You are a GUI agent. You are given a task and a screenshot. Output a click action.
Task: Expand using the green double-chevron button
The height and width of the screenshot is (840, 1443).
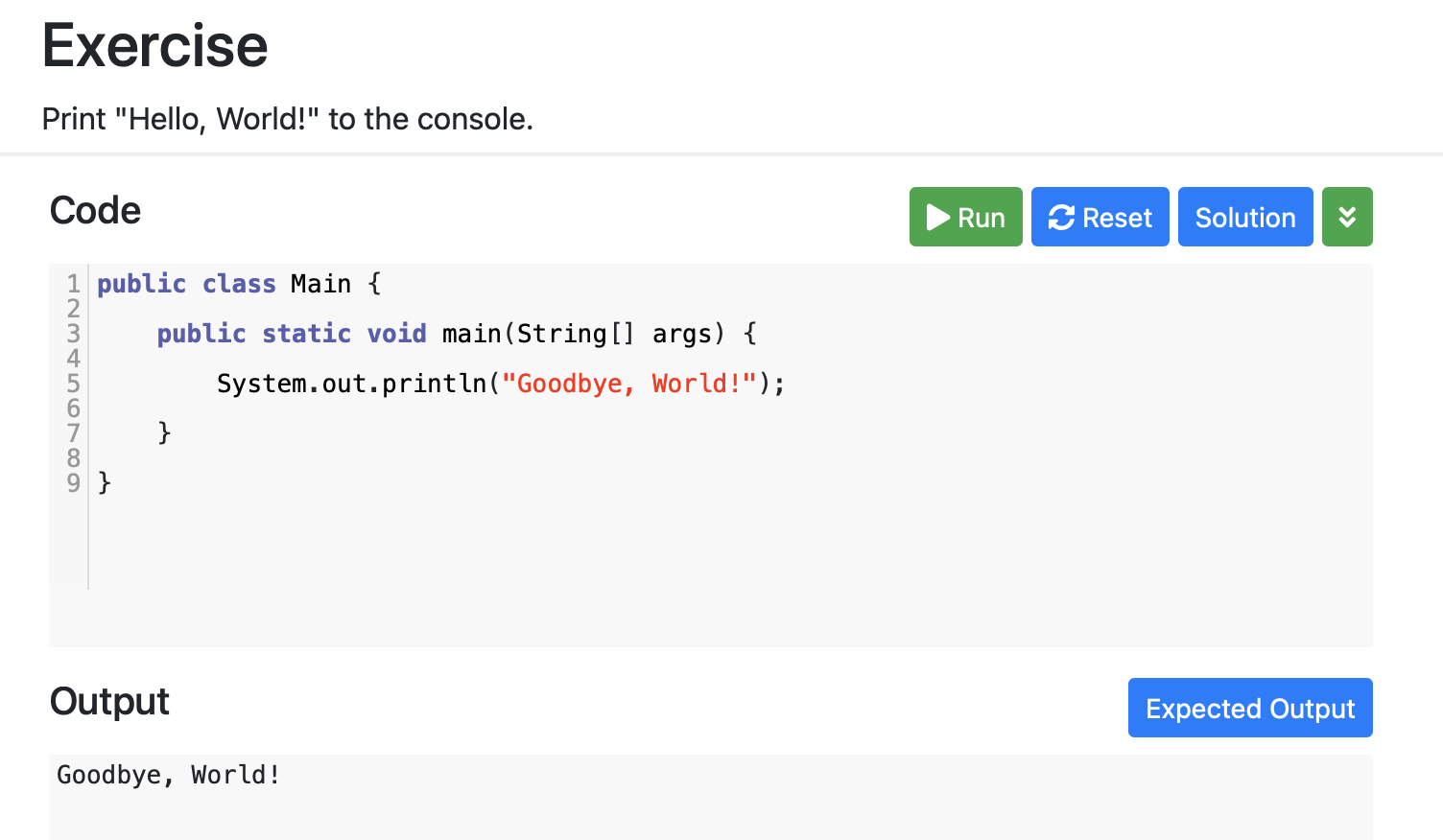pos(1346,217)
